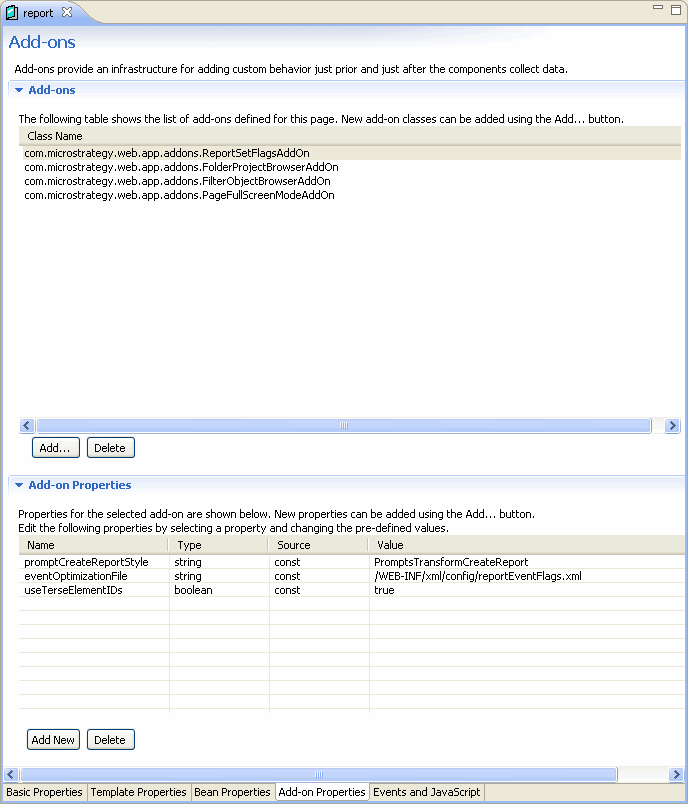
Task: Switch to Events and JavaScript tab
Action: (427, 792)
